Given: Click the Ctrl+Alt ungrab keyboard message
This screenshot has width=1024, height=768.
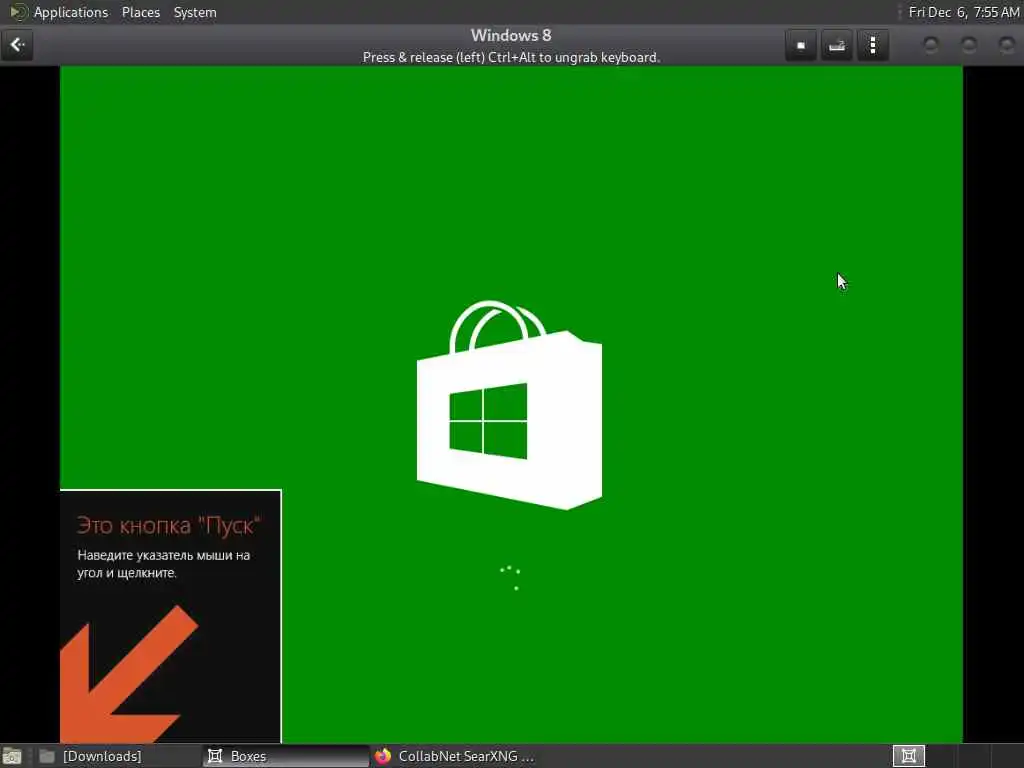Looking at the screenshot, I should coord(511,57).
